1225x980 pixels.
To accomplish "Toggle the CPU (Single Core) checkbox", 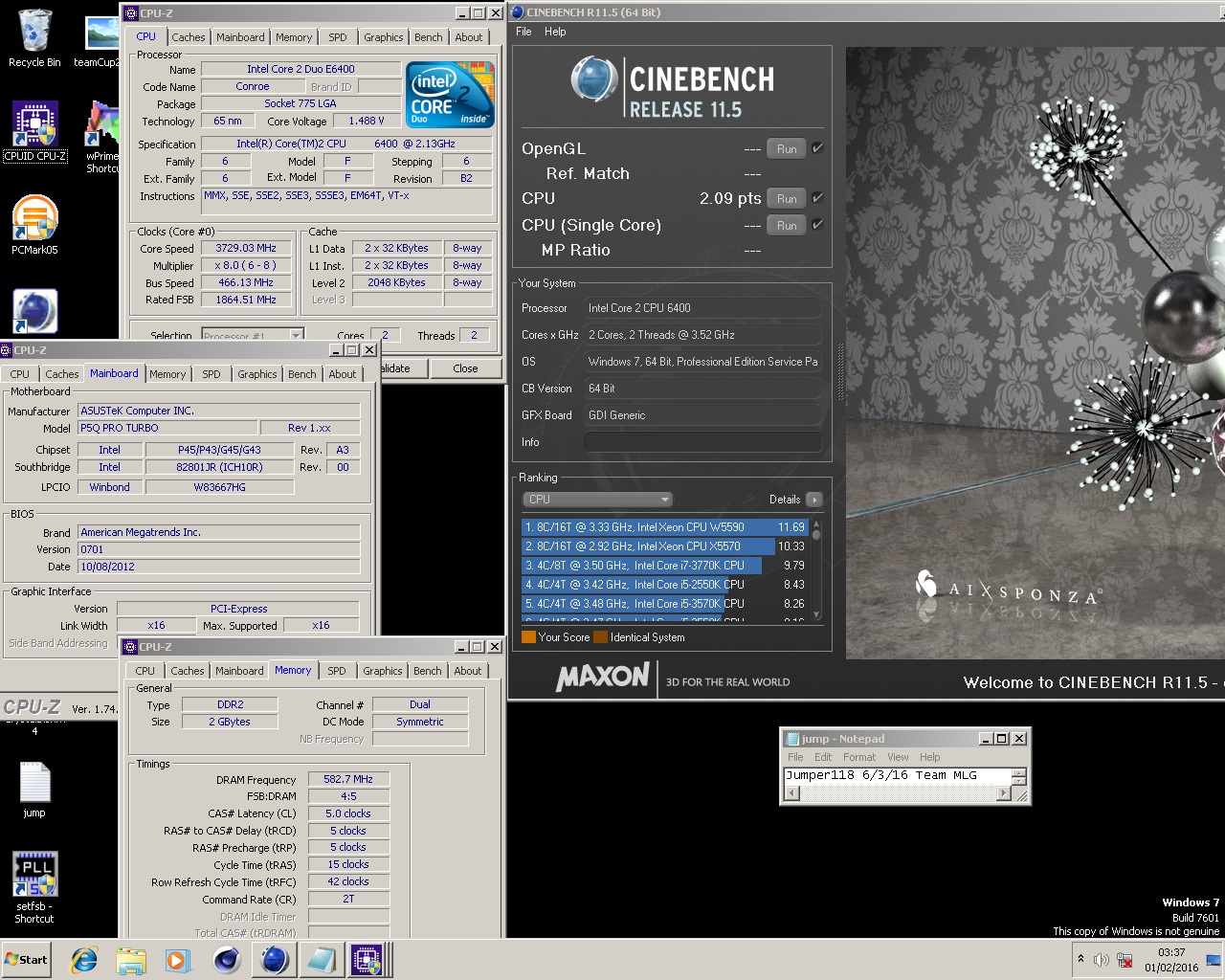I will click(817, 225).
